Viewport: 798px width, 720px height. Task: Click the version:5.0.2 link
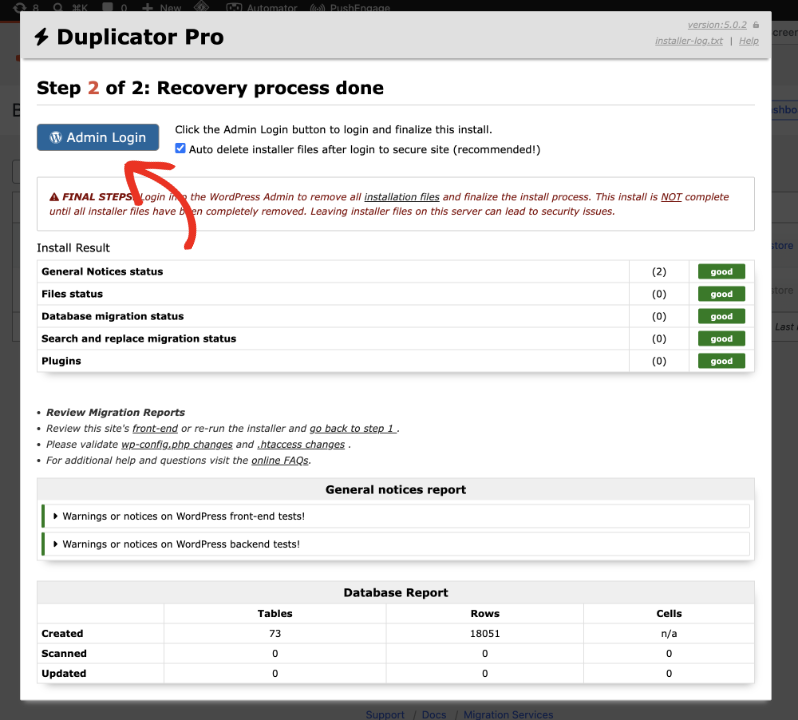[x=717, y=24]
